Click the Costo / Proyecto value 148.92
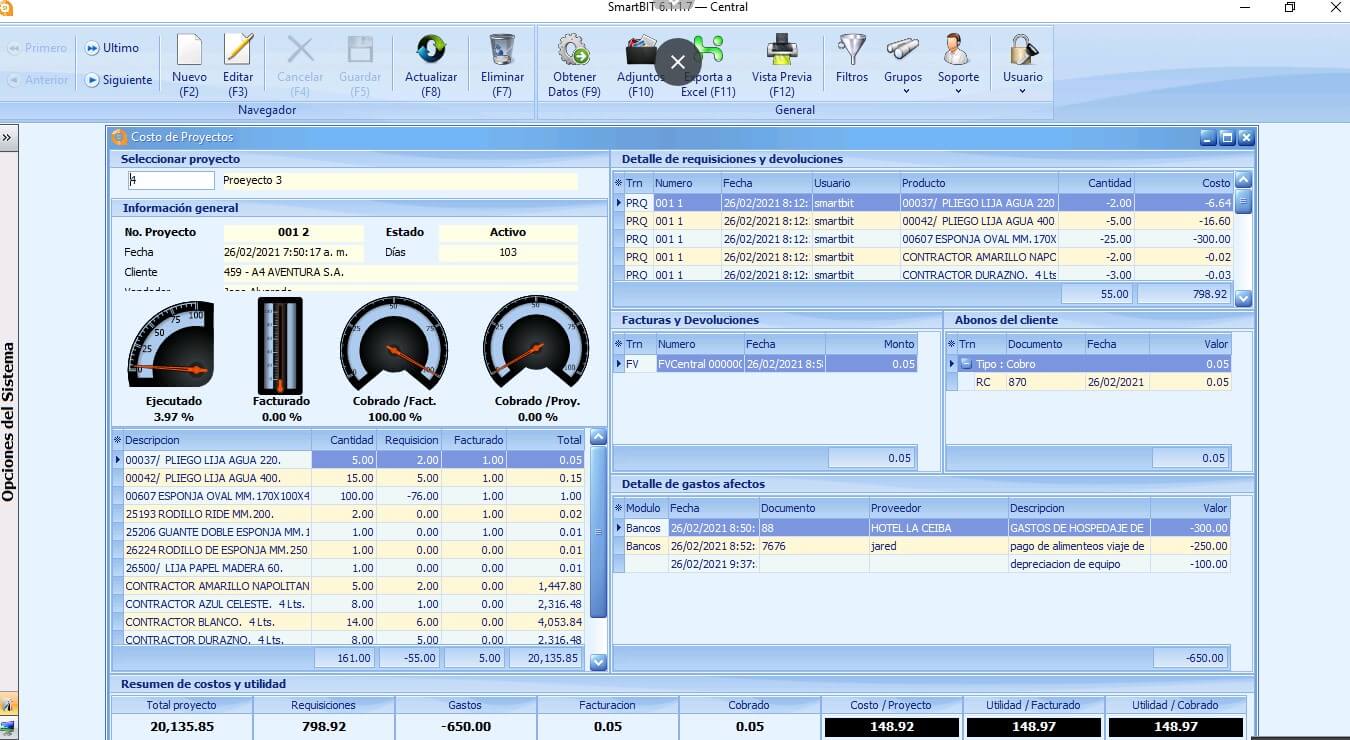Screen dimensions: 1350x740 point(892,727)
